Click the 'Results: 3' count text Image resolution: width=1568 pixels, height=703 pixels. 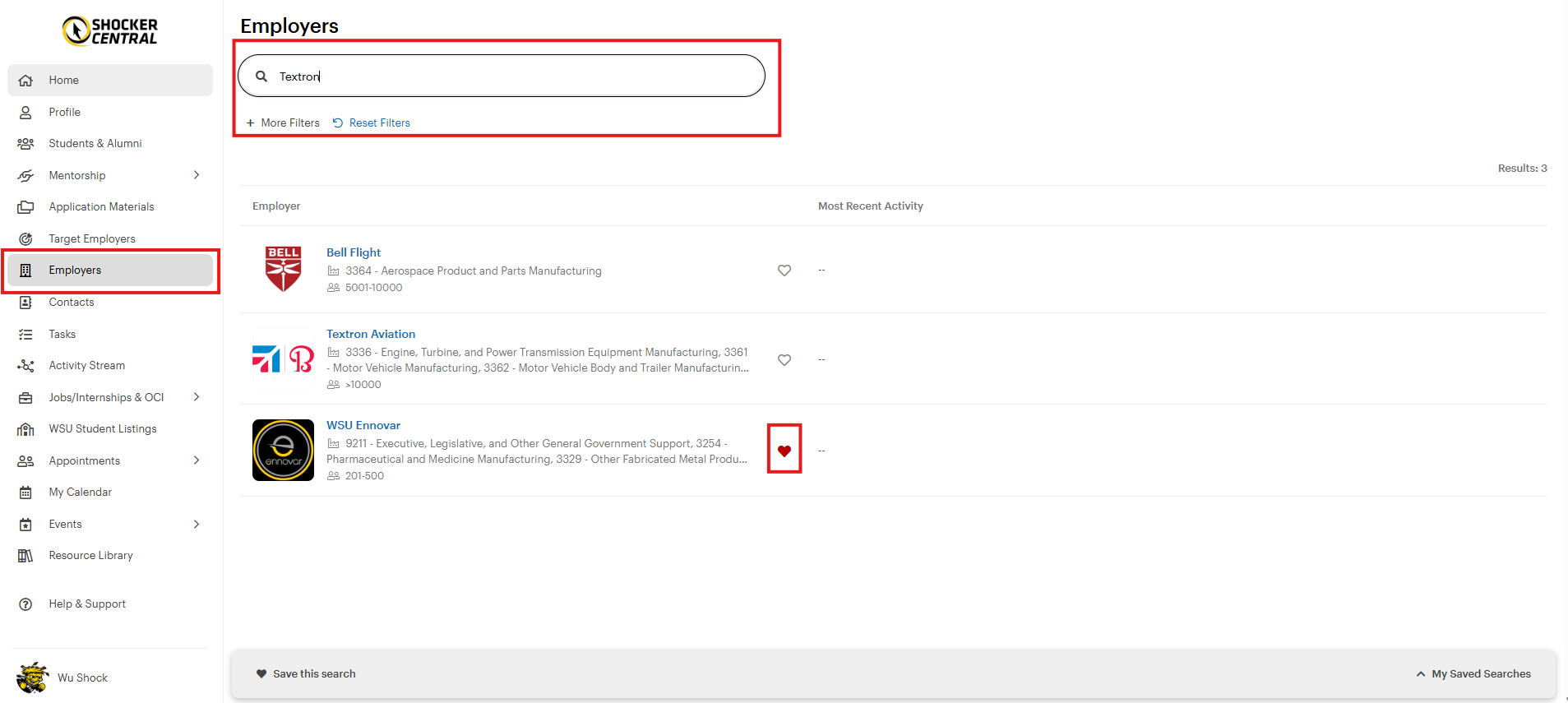1523,169
